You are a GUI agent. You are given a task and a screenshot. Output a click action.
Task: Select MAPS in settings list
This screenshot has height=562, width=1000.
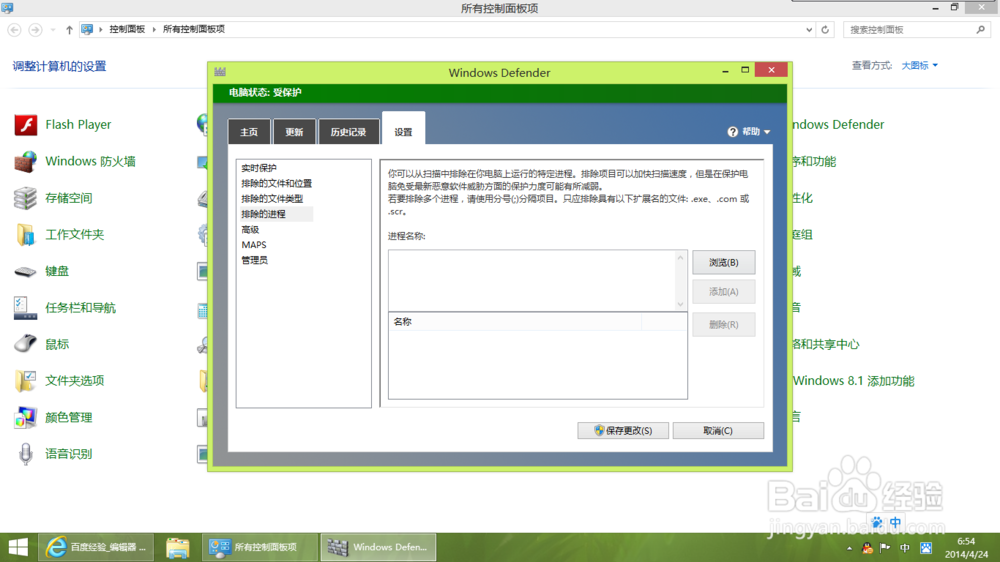[254, 244]
